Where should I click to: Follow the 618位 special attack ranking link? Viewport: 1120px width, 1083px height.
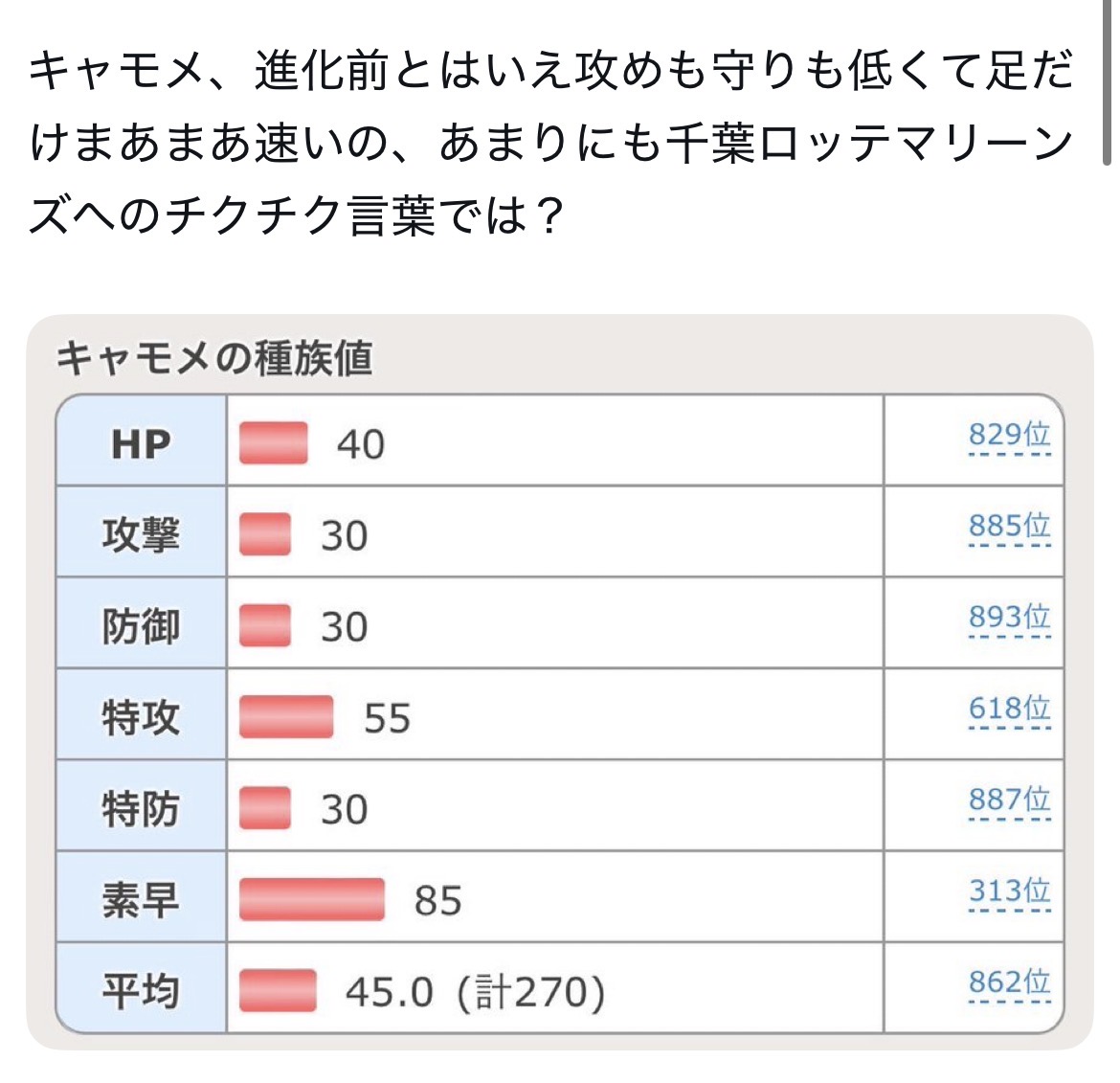(1009, 710)
